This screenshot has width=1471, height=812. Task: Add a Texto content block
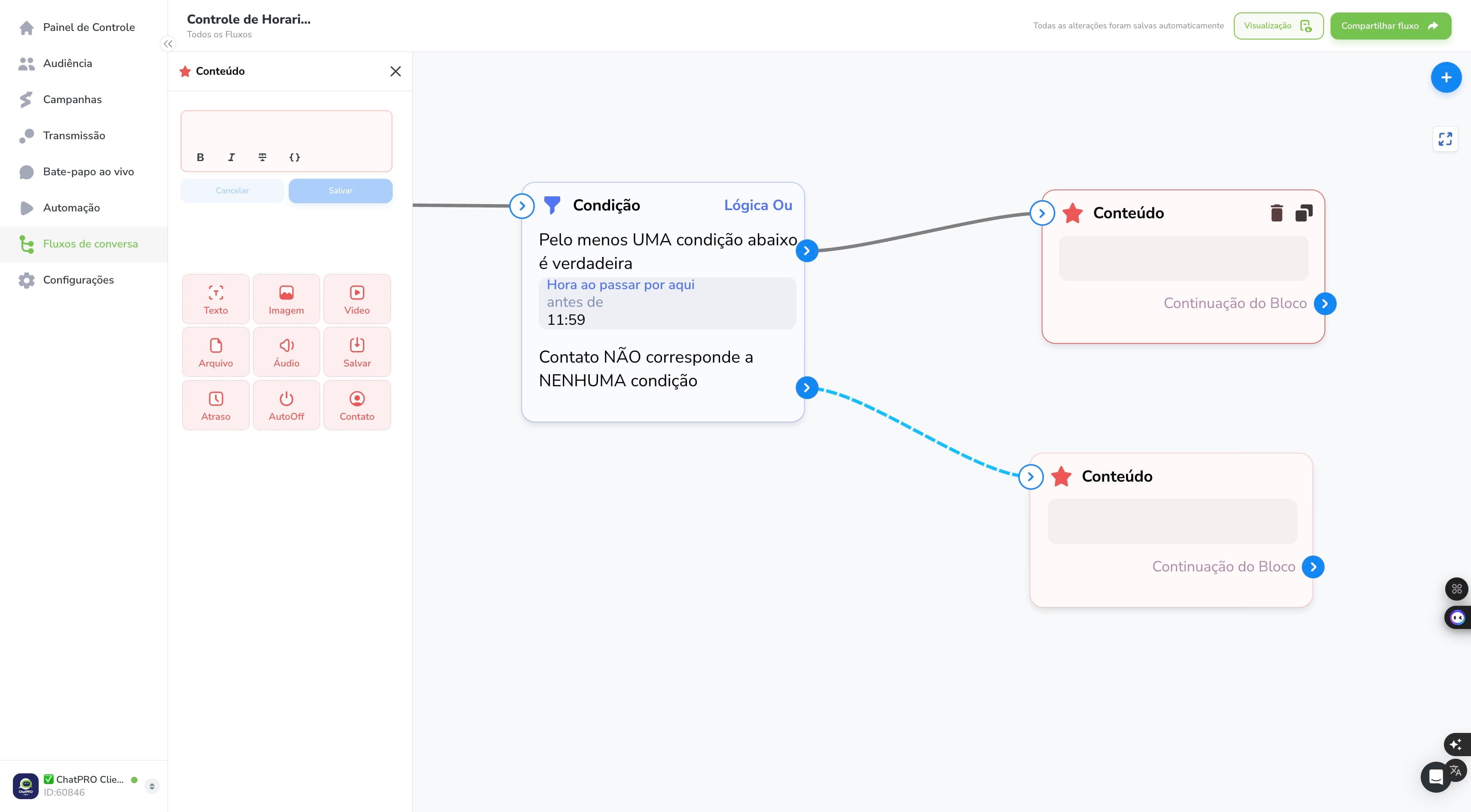pos(215,299)
